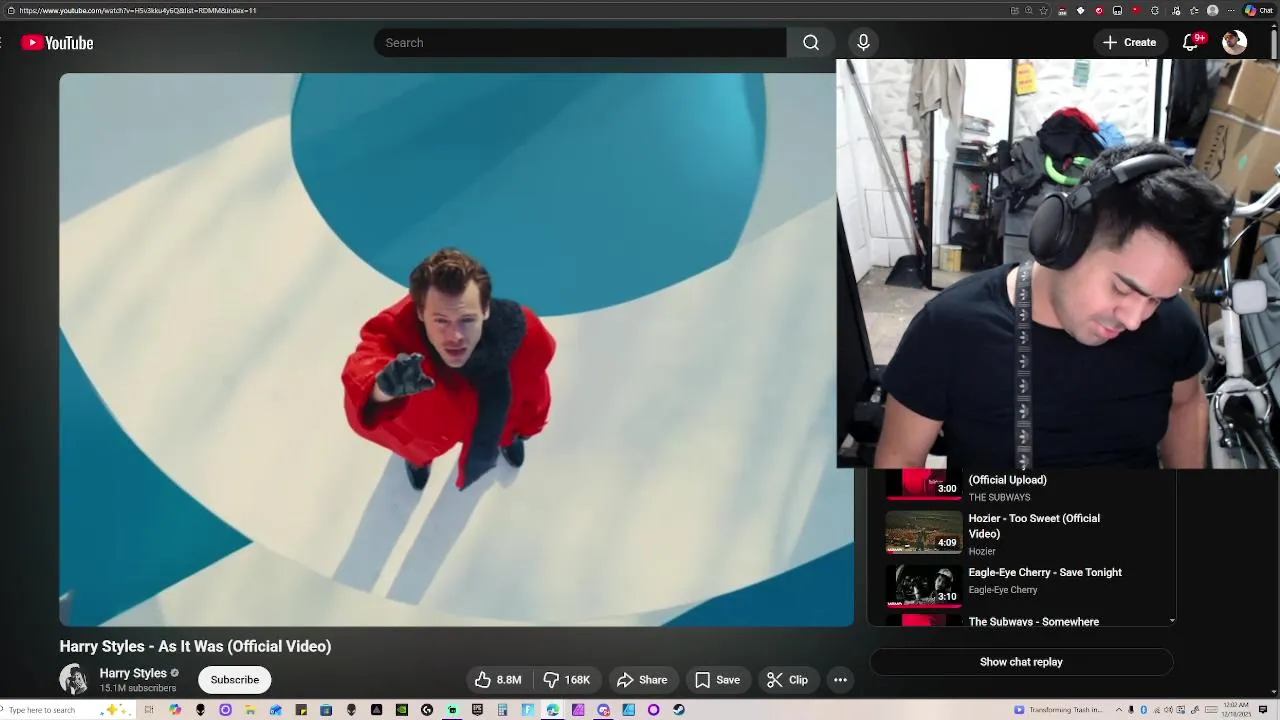
Task: Open The Subways - Somewhere playlist entry
Action: [x=1033, y=621]
